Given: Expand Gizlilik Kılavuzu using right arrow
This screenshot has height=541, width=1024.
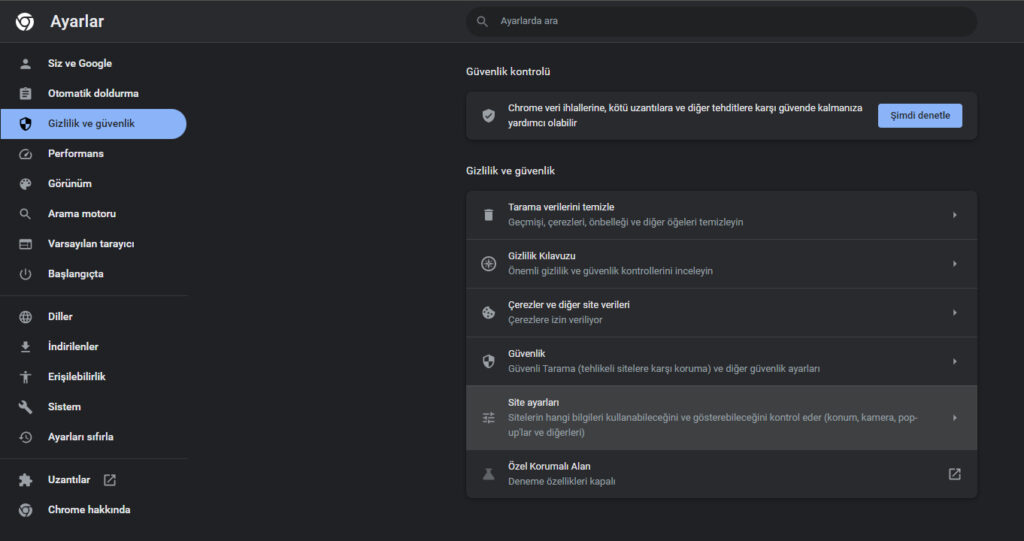Looking at the screenshot, I should 954,264.
